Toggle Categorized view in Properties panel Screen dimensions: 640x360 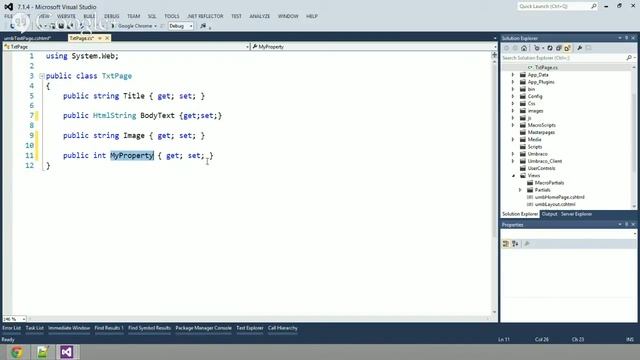point(506,244)
